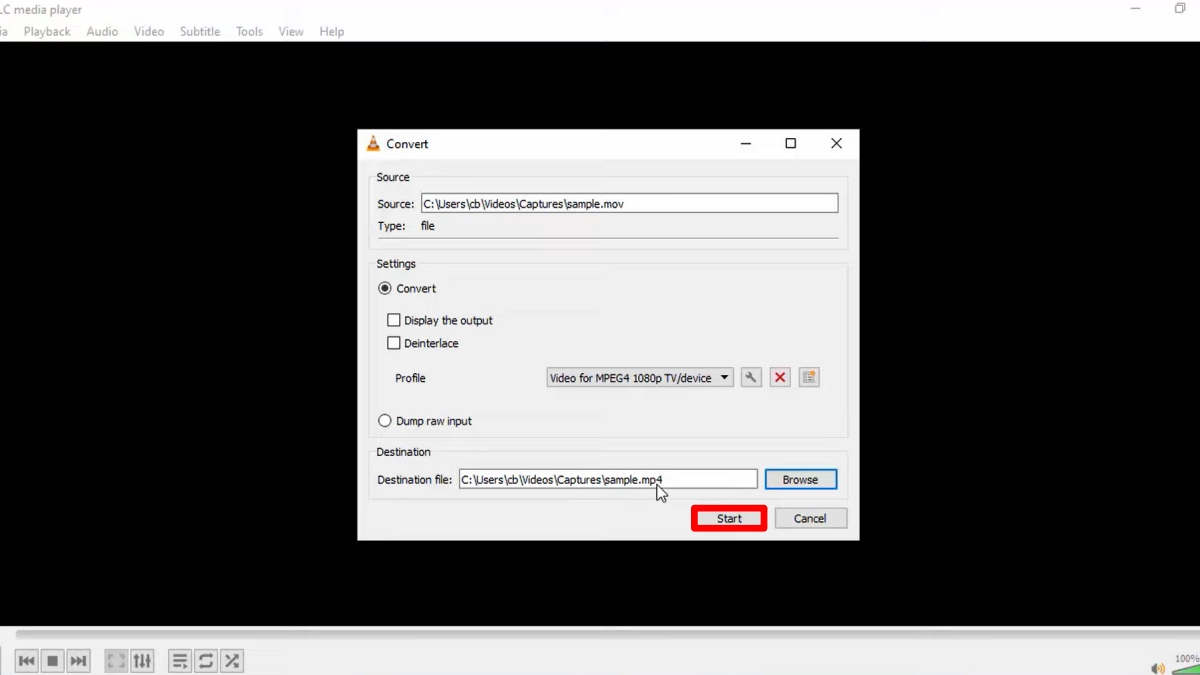Open the Video menu
Viewport: 1200px width, 675px height.
[x=149, y=32]
